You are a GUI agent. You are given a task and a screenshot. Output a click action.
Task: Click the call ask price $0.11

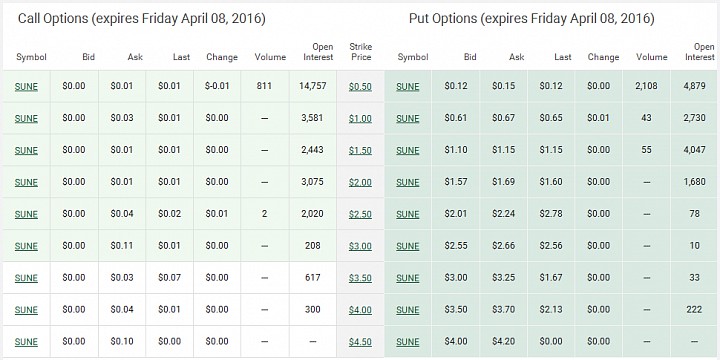pos(122,246)
